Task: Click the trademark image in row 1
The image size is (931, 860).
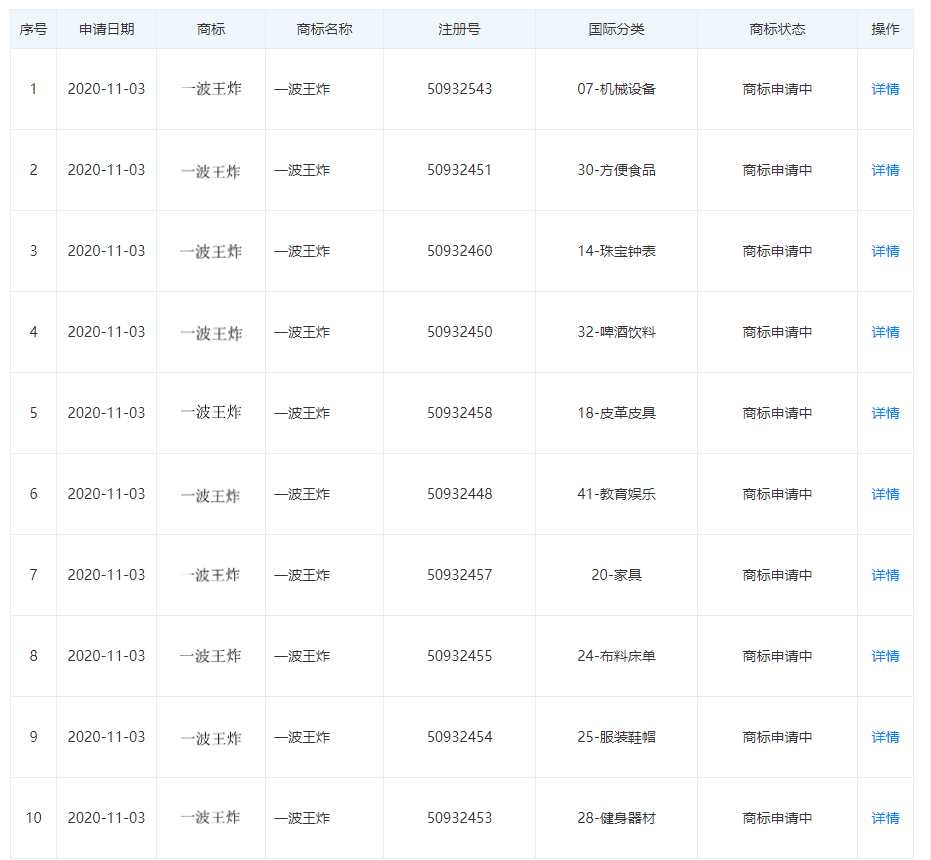Action: pyautogui.click(x=211, y=89)
